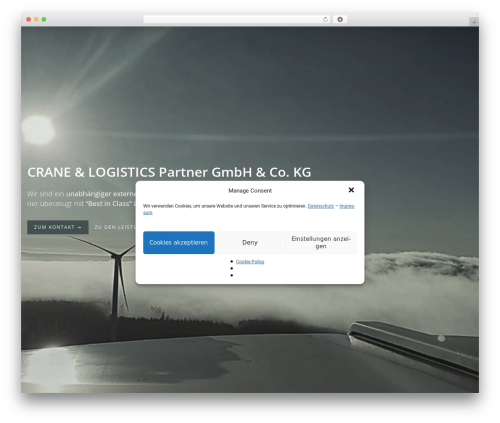This screenshot has width=500, height=423.
Task: Follow the ZU DEN LEISTUNGEN link
Action: tap(115, 227)
